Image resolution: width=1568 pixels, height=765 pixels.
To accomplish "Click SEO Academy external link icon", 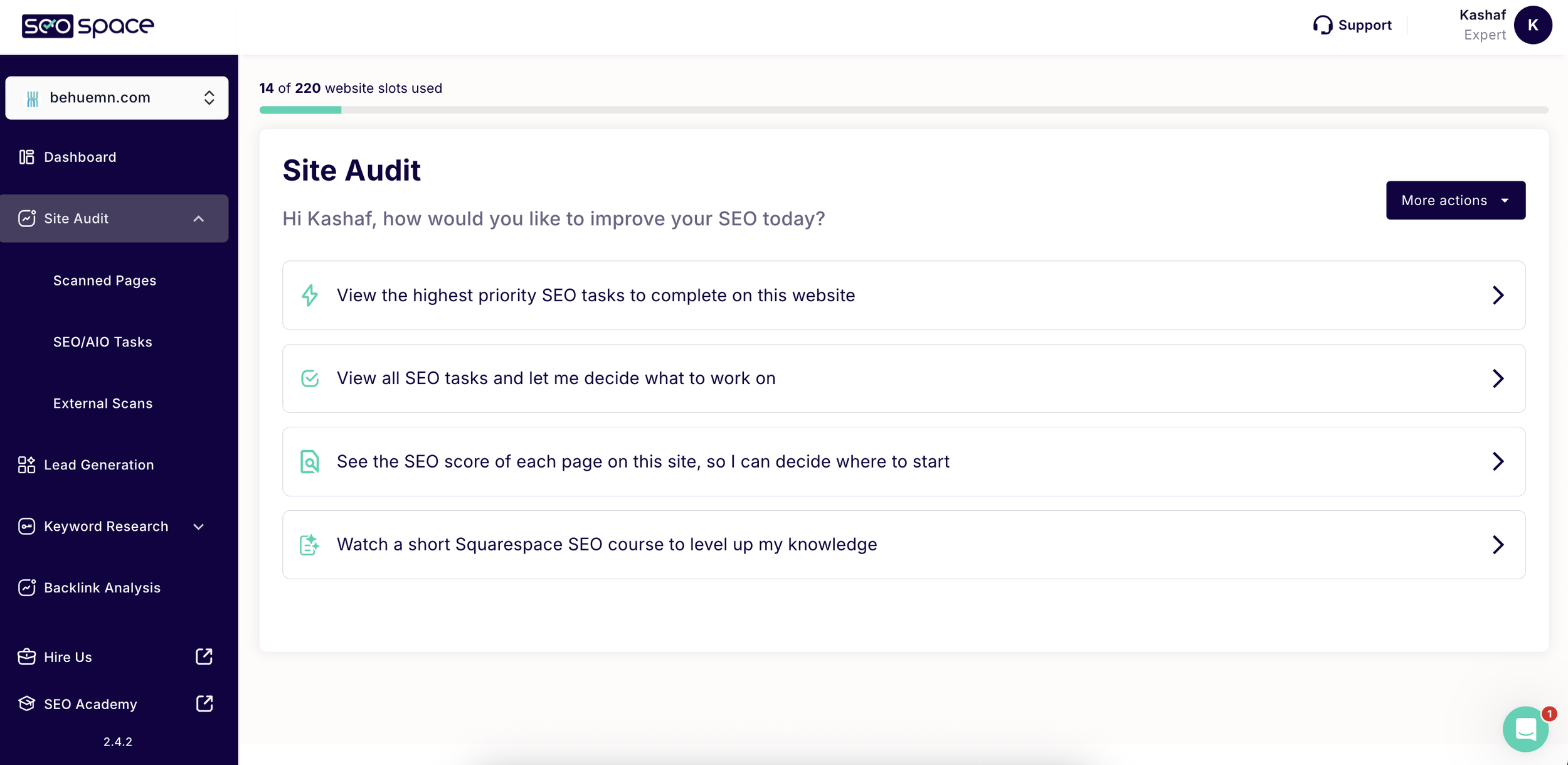I will pos(204,703).
